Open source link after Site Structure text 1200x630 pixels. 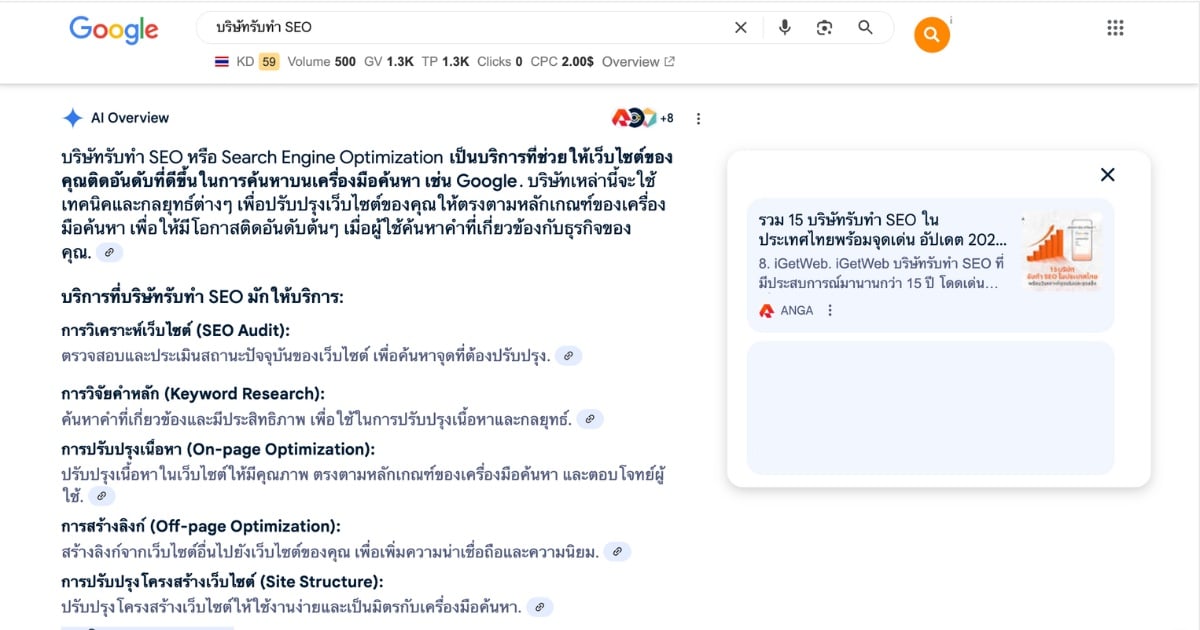click(x=539, y=607)
